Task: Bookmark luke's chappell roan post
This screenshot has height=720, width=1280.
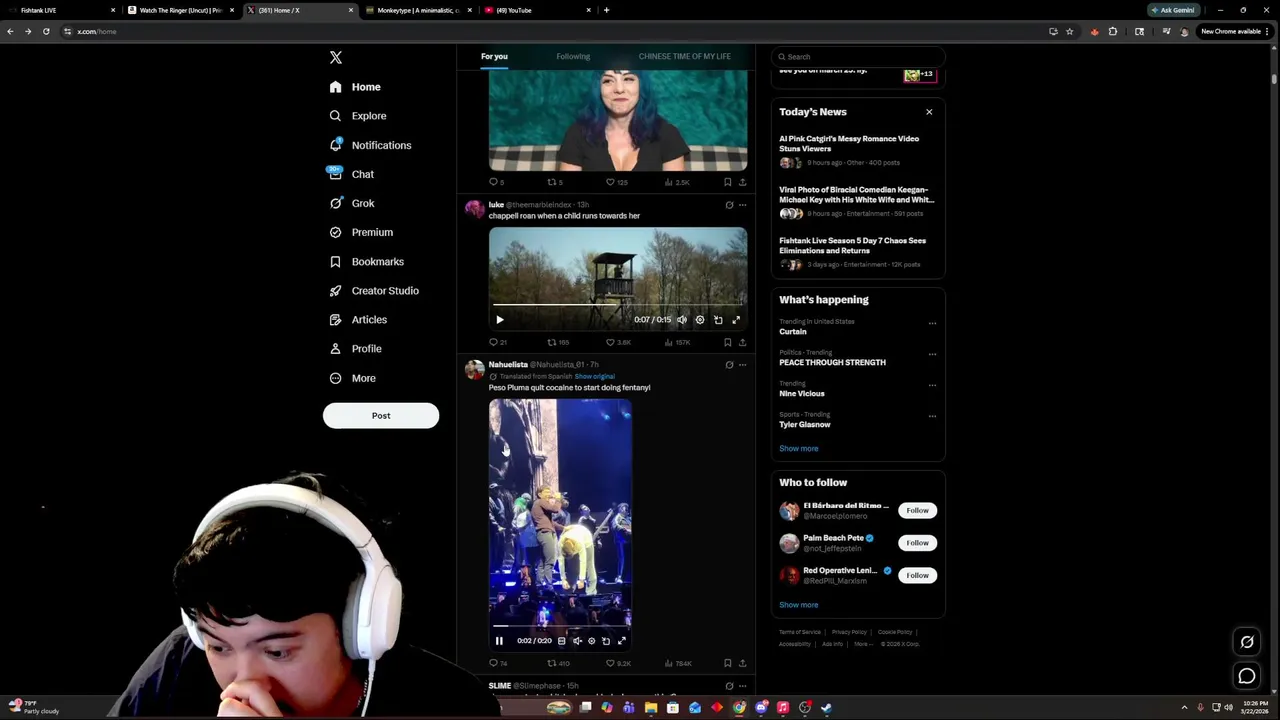Action: 727,342
